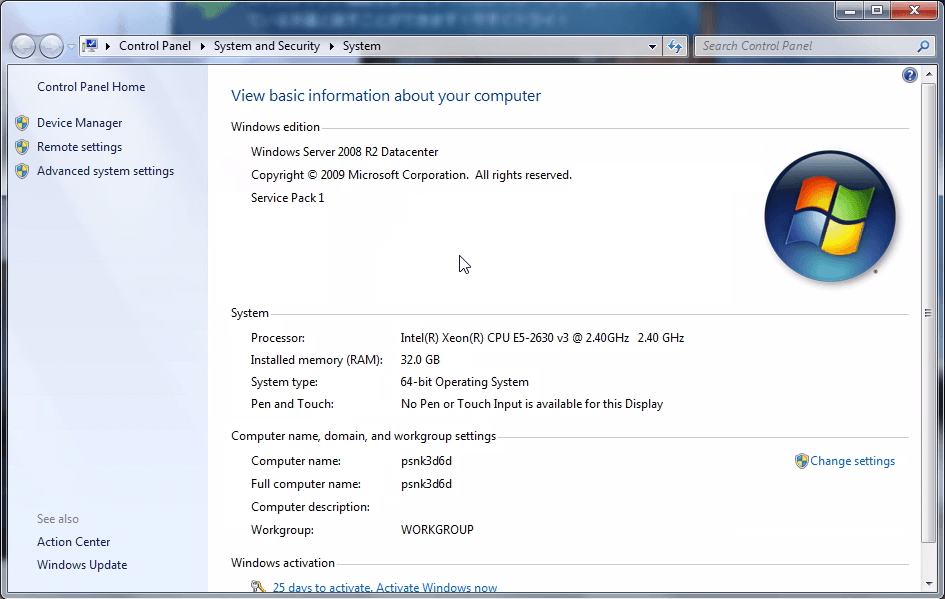The image size is (945, 599).
Task: Open Action Center link
Action: [x=74, y=542]
